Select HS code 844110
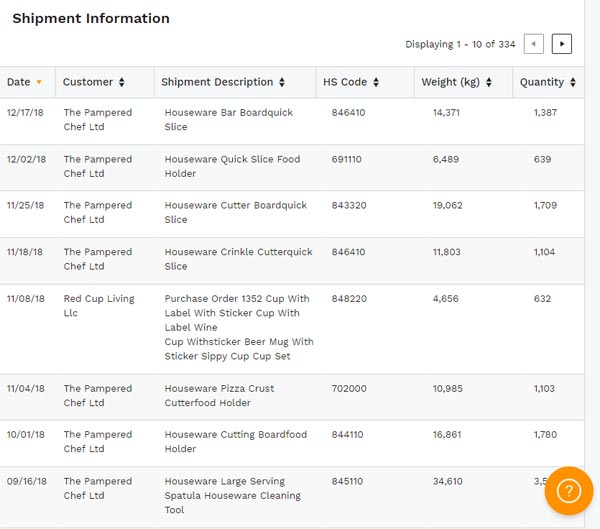Image resolution: width=600 pixels, height=529 pixels. tap(347, 434)
